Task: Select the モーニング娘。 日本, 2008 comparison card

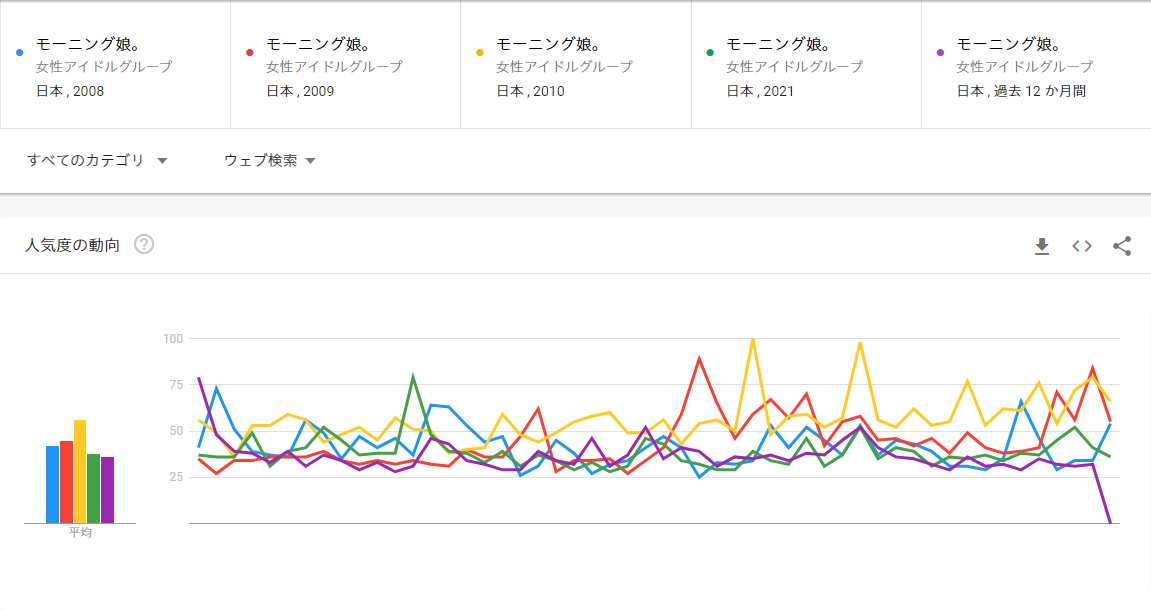Action: 115,65
